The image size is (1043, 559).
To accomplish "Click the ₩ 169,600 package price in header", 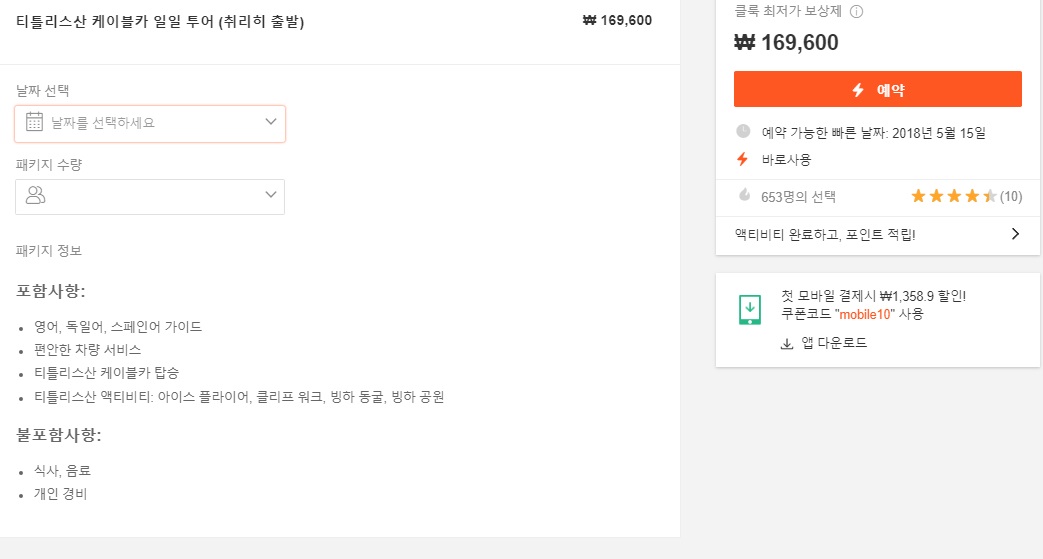I will pos(617,21).
